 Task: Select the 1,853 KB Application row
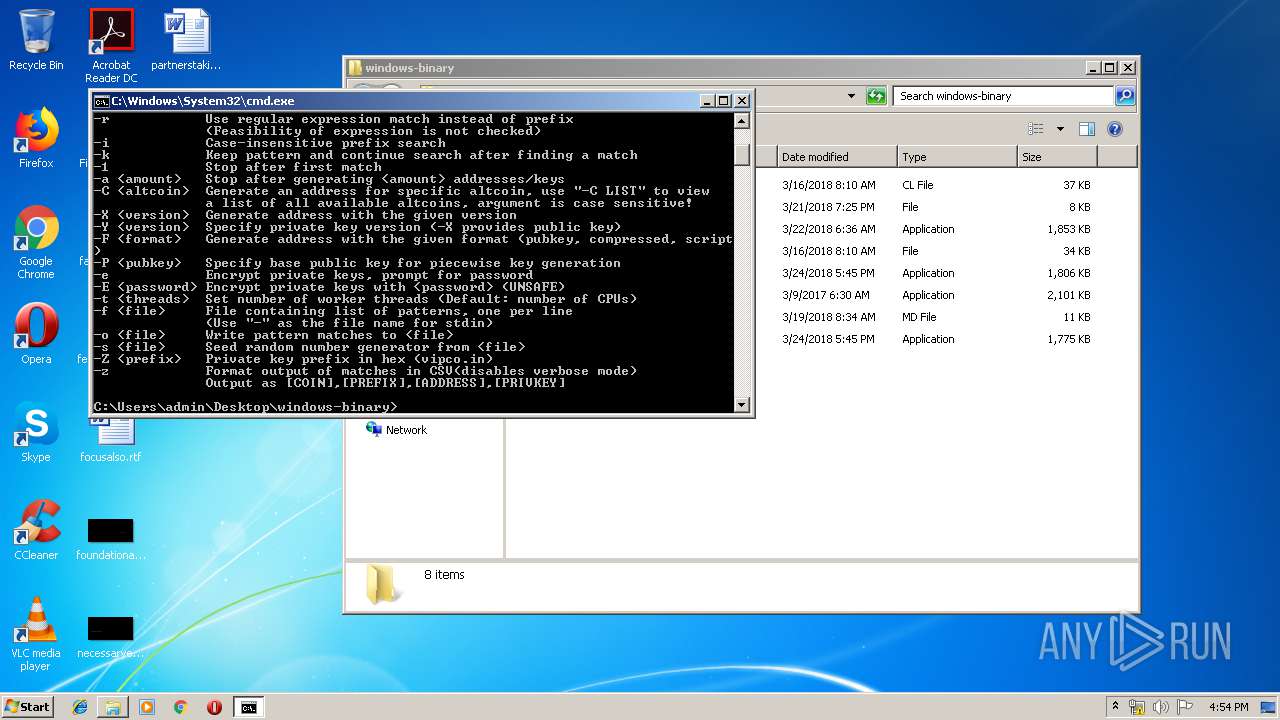click(x=820, y=229)
